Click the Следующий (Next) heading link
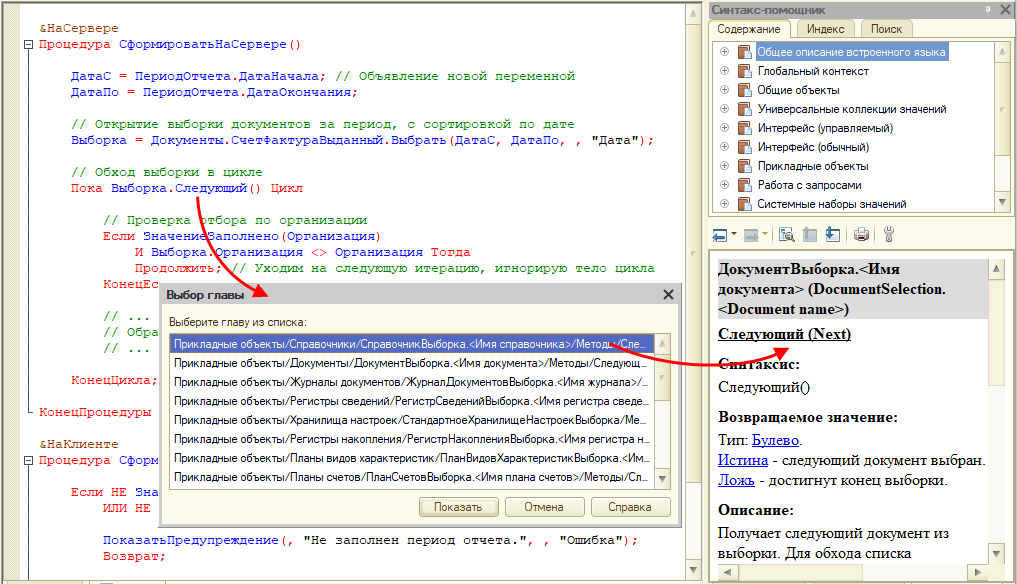The width and height of the screenshot is (1017, 584). click(784, 334)
